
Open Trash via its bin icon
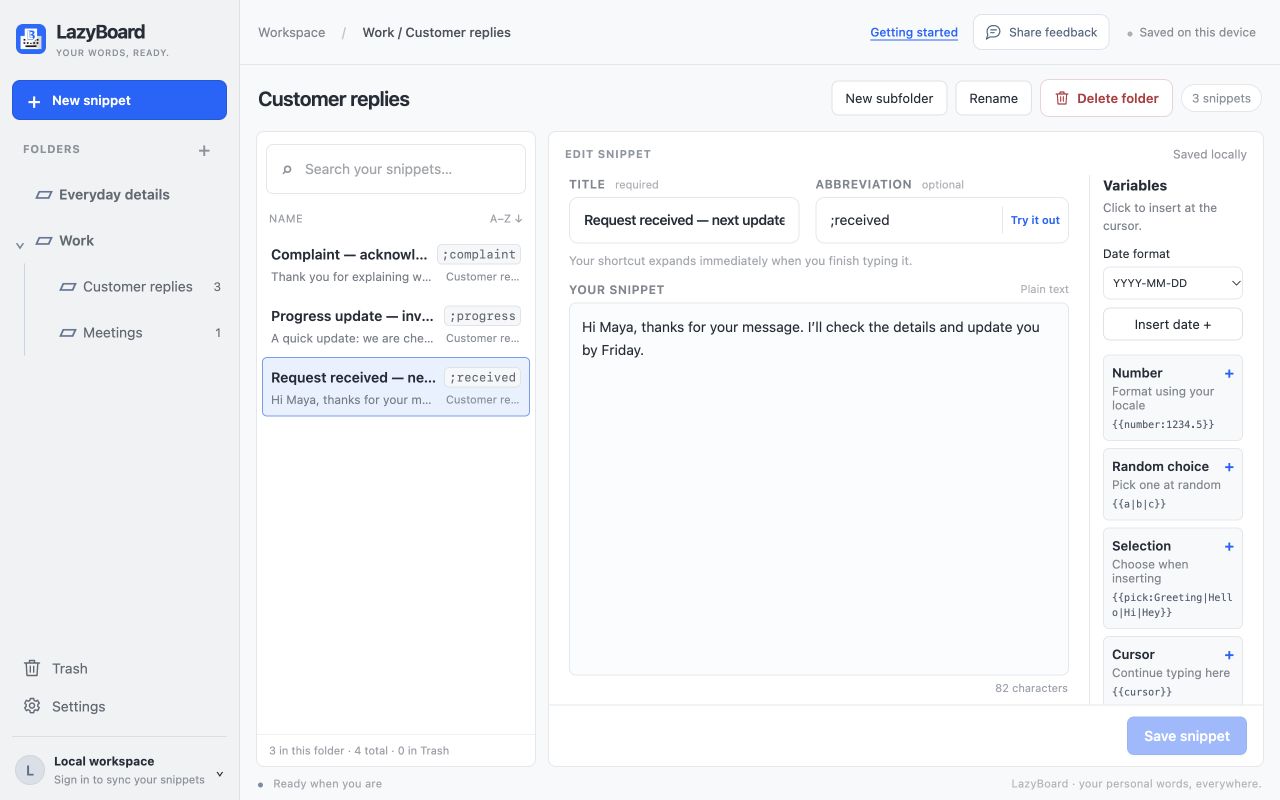tap(32, 668)
